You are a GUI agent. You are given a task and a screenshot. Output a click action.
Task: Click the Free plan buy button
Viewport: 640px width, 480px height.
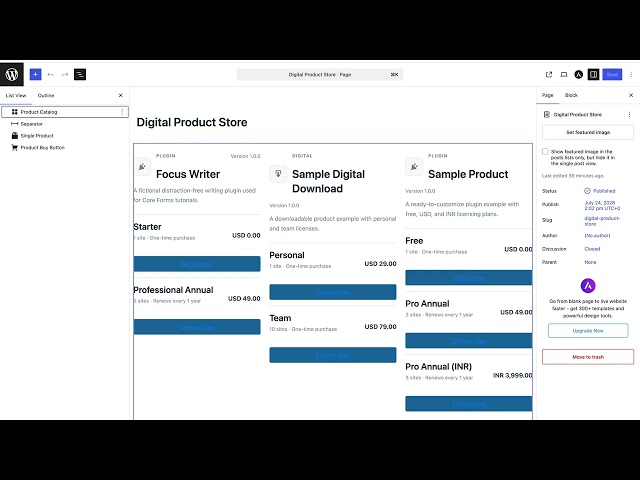click(469, 278)
